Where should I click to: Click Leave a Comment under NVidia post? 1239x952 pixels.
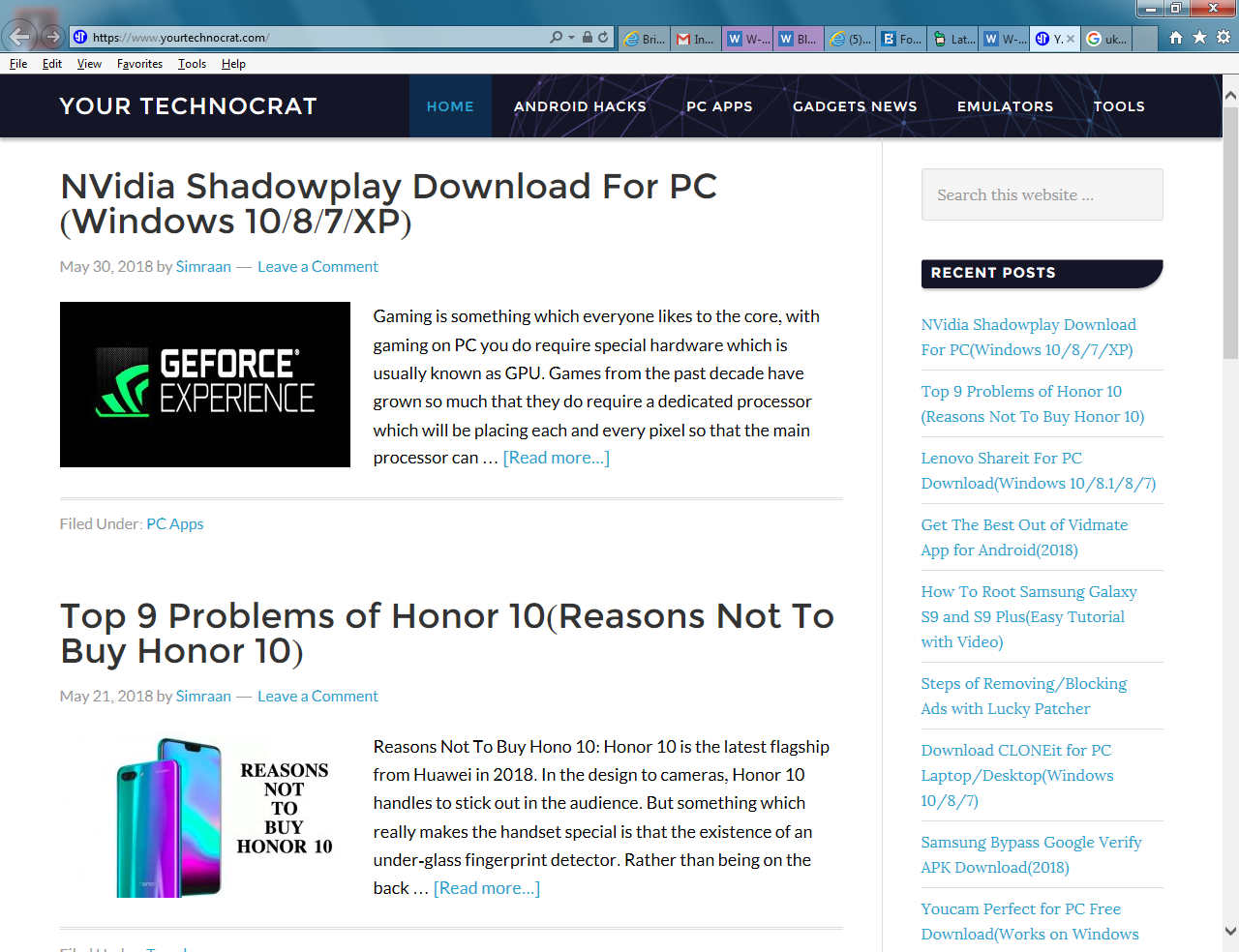coord(317,266)
